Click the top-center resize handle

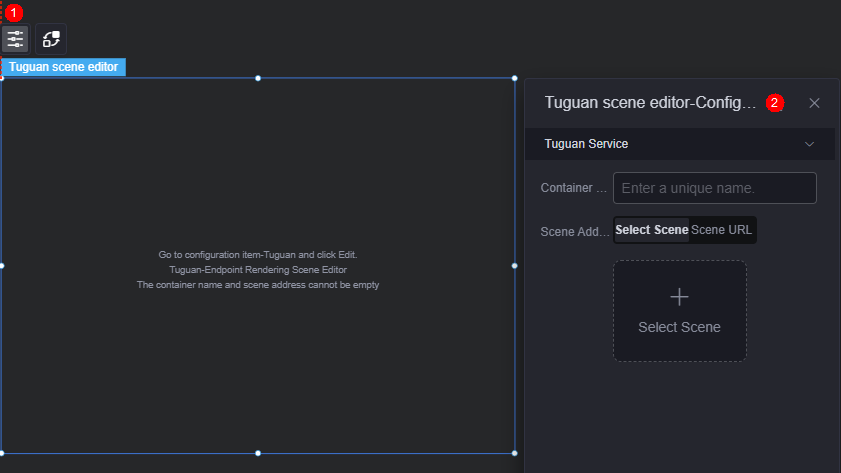(258, 78)
